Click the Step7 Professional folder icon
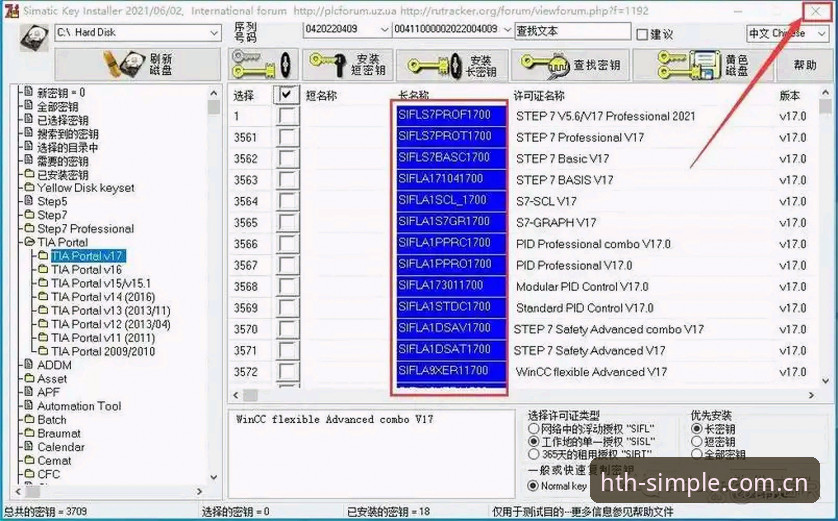Screen dimensions: 838x521 pos(29,229)
